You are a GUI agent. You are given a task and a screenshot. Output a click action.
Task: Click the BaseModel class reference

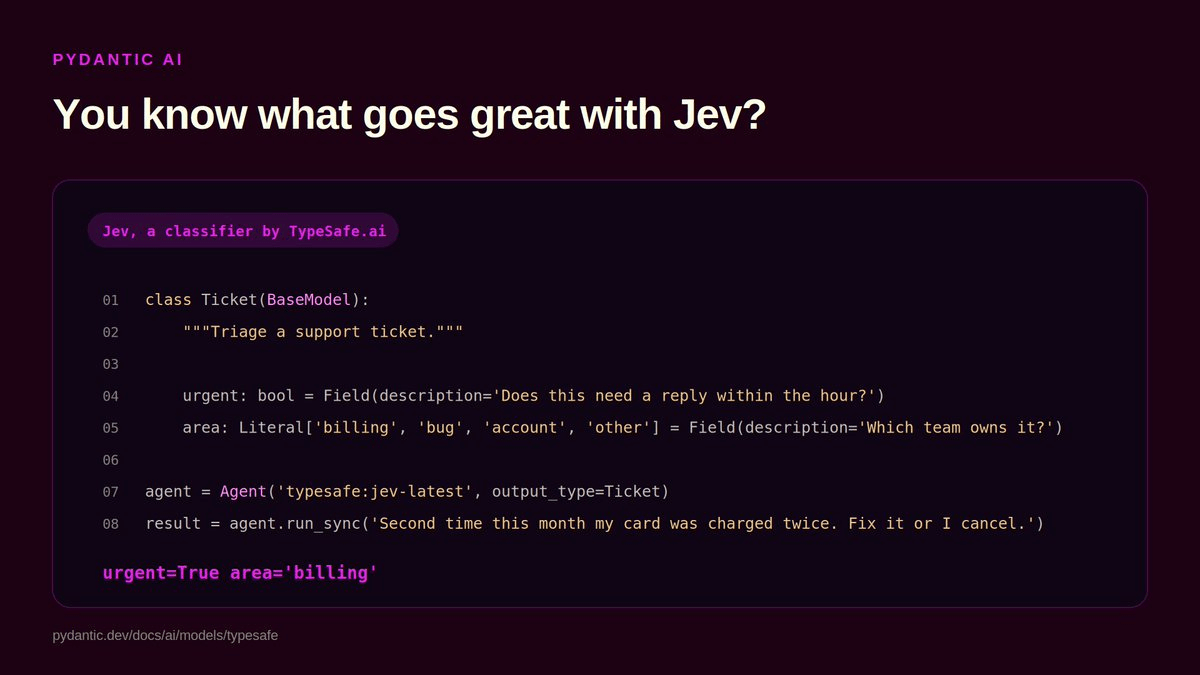(309, 300)
